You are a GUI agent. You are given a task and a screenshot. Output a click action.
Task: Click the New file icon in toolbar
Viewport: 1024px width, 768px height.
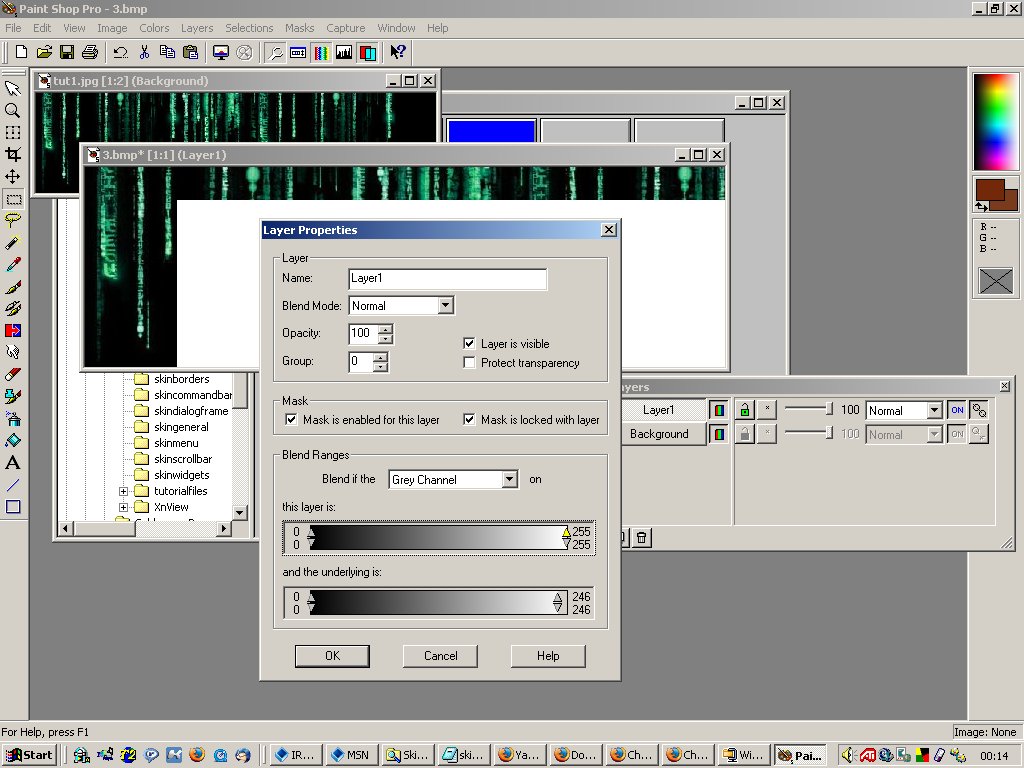21,52
